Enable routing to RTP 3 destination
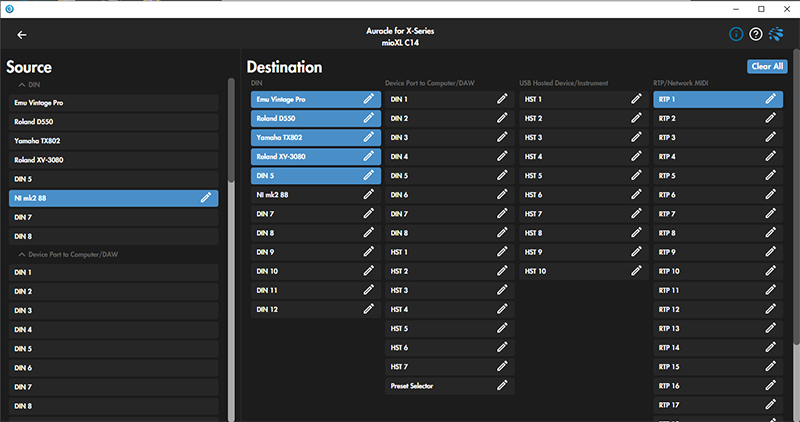The width and height of the screenshot is (800, 422). [718, 137]
